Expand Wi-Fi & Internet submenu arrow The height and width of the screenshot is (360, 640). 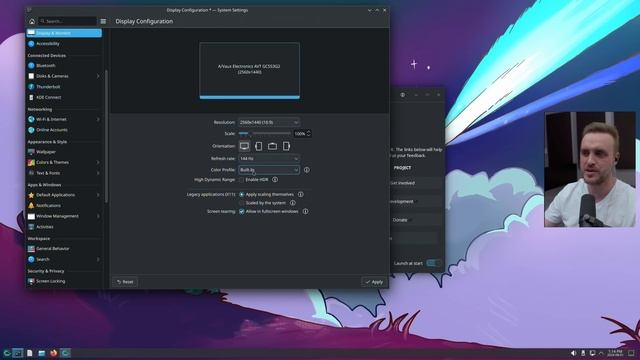(x=98, y=119)
